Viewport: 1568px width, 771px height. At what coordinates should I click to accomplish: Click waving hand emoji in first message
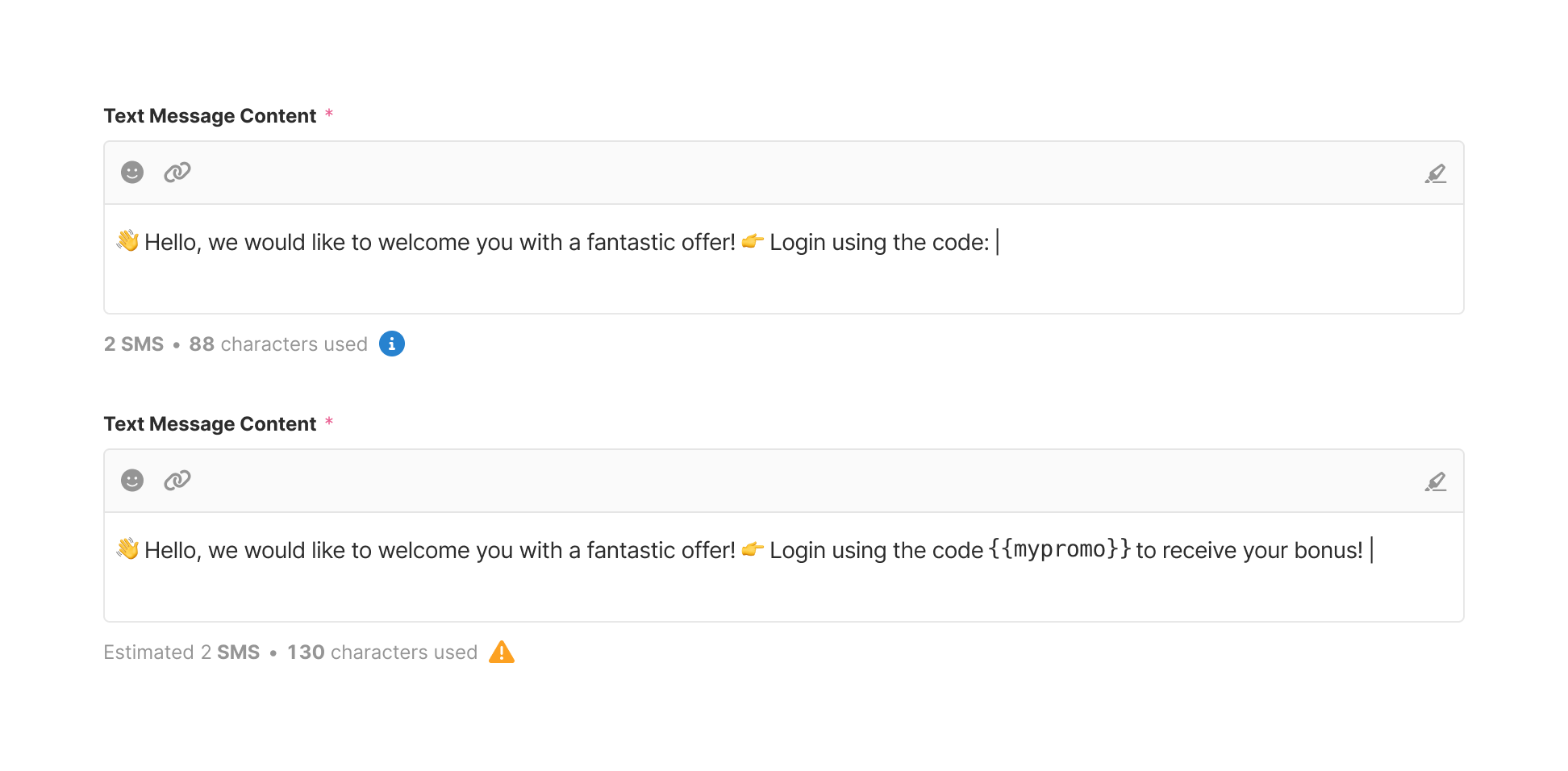click(127, 241)
